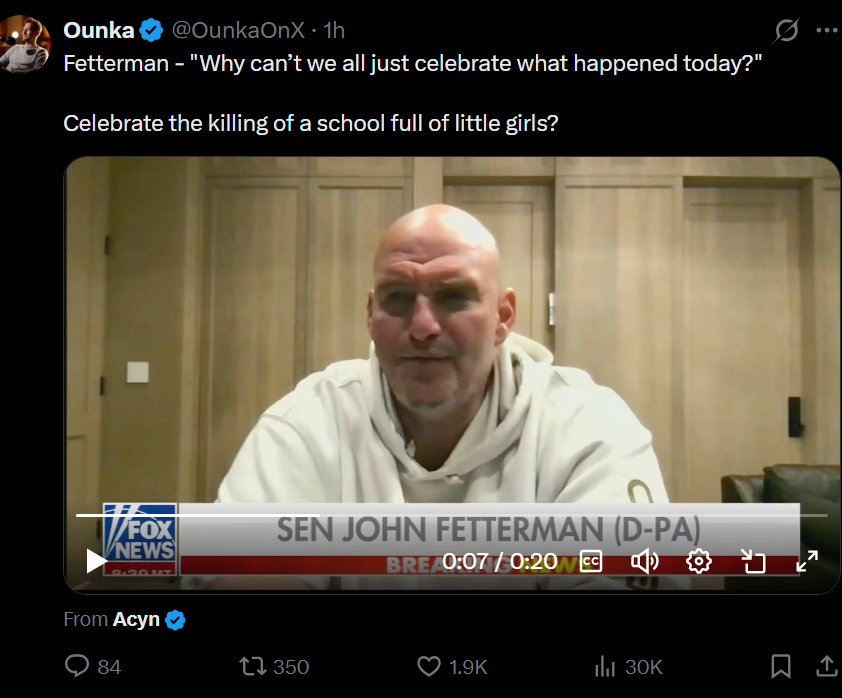Open the post's more options menu
Viewport: 842px width, 698px height.
pyautogui.click(x=826, y=31)
